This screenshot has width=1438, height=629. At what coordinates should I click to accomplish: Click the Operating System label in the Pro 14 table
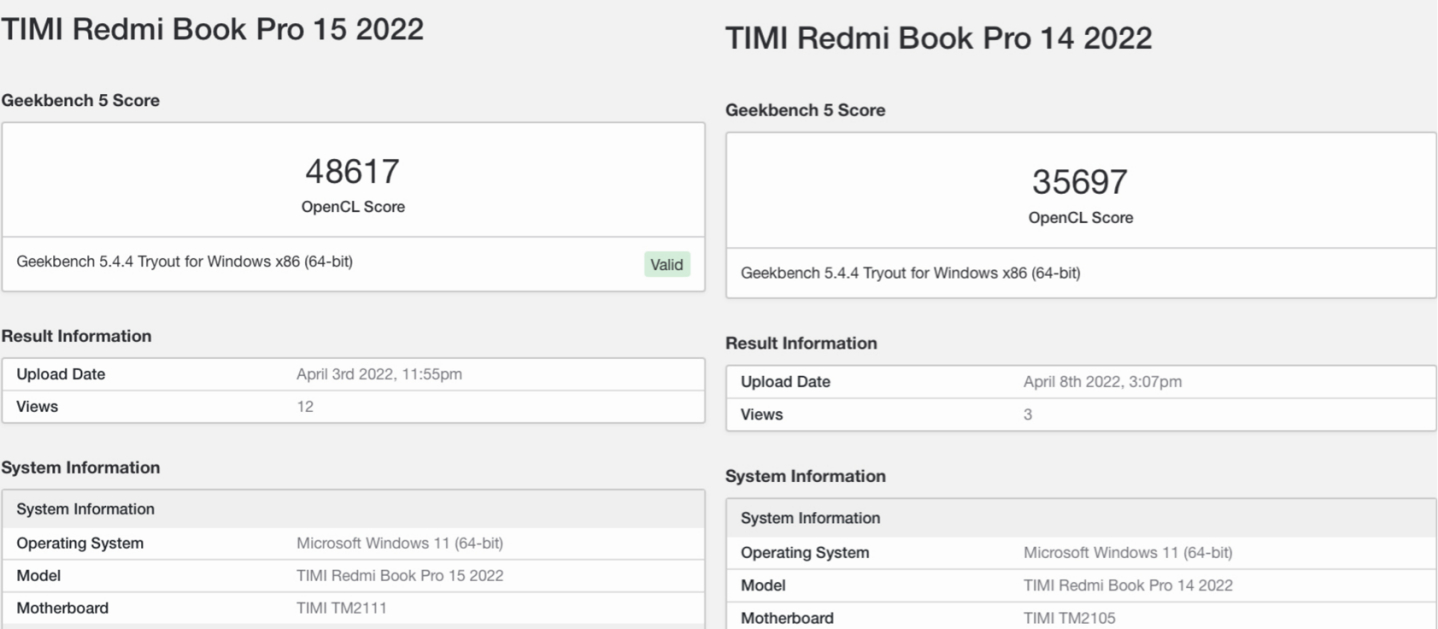click(805, 553)
